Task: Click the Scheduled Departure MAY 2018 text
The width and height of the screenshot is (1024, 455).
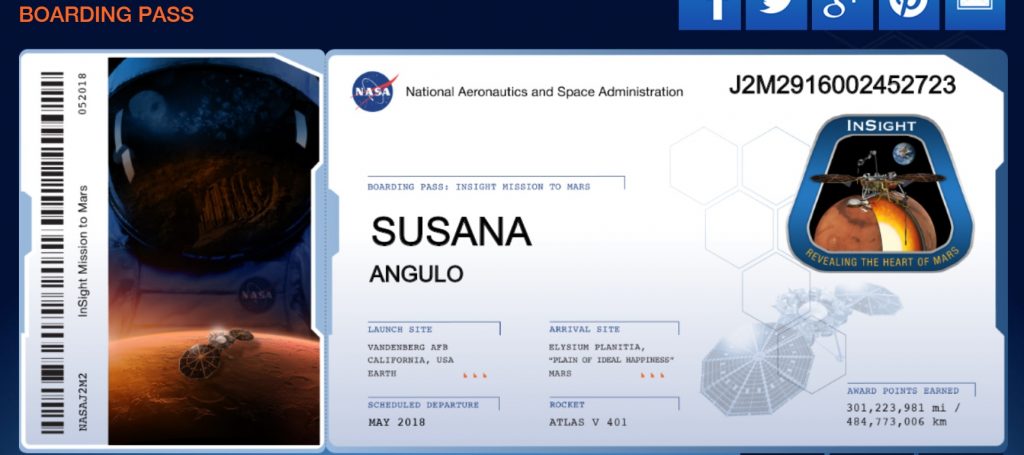Action: [397, 422]
